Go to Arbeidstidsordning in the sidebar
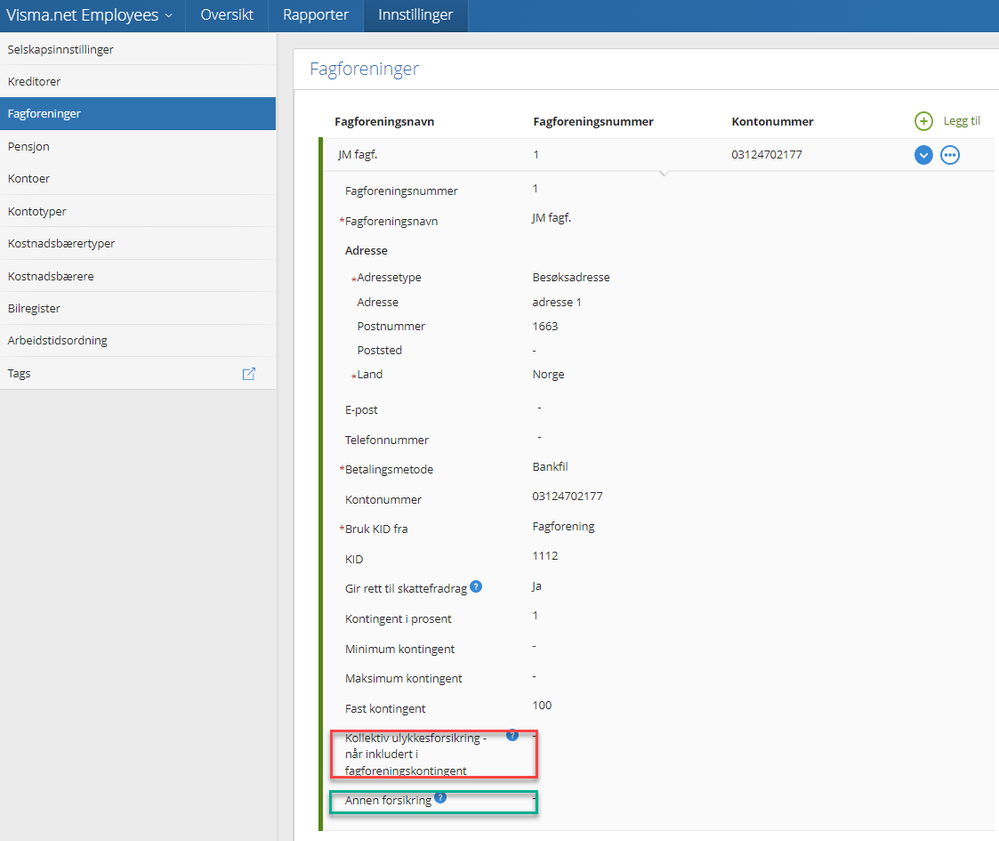The image size is (999, 841). (x=138, y=340)
